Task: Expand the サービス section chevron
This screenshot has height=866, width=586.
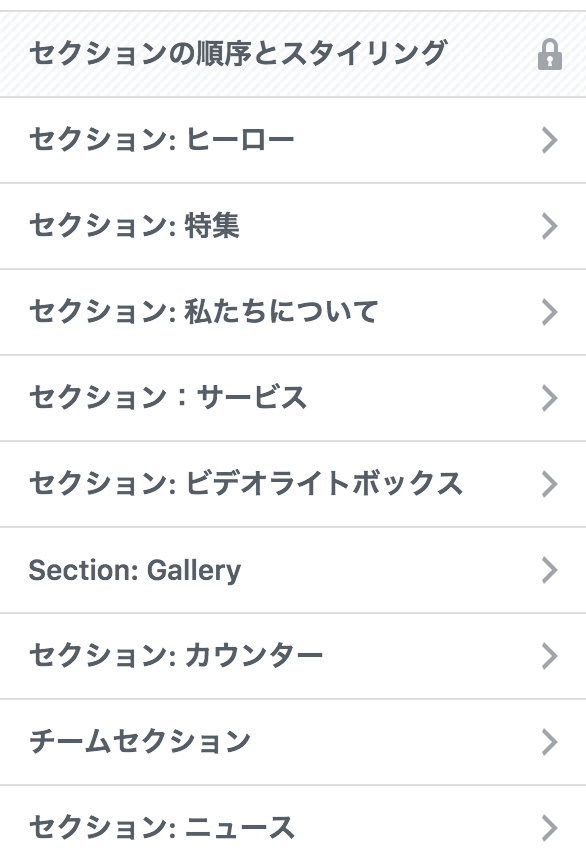Action: click(x=548, y=398)
